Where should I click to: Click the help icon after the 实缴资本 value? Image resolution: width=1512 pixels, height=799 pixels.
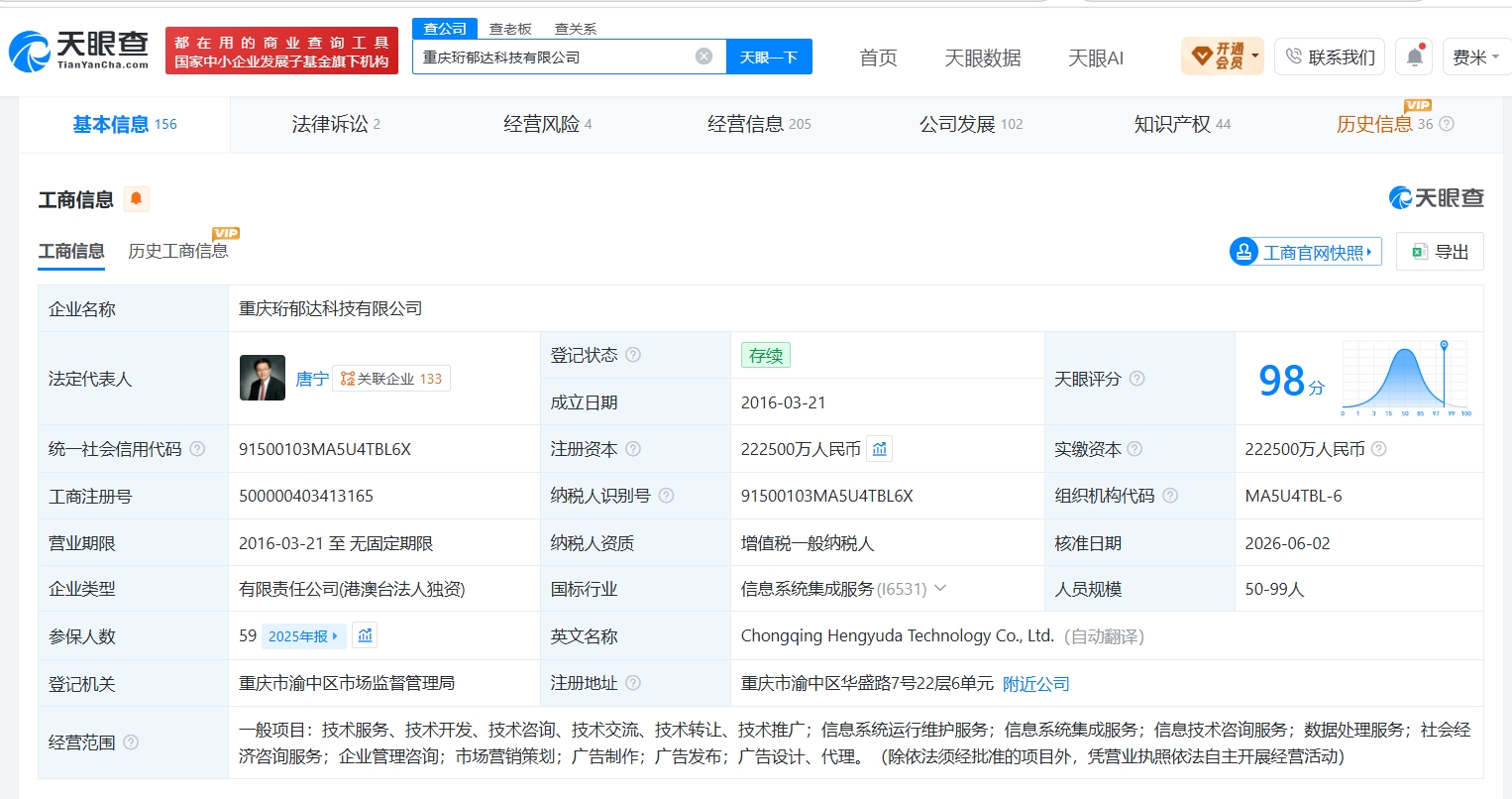[x=1378, y=449]
